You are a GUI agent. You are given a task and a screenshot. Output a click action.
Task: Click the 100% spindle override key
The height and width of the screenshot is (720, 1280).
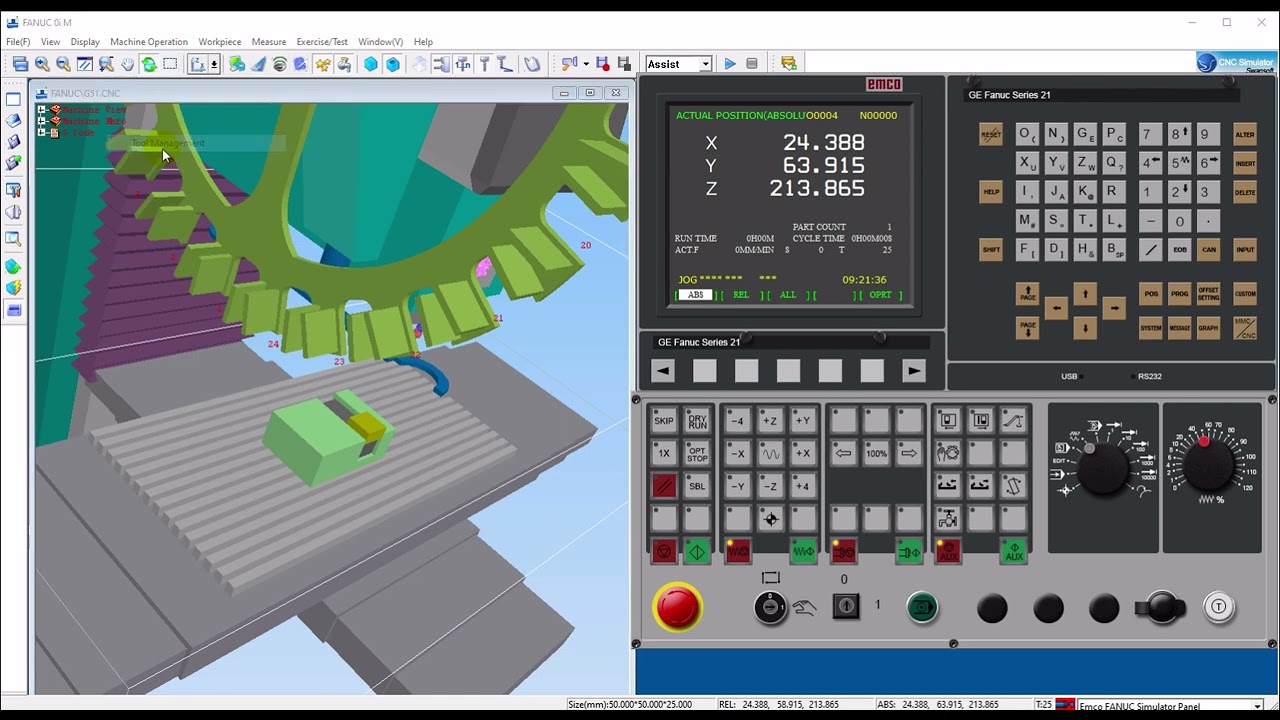point(876,453)
